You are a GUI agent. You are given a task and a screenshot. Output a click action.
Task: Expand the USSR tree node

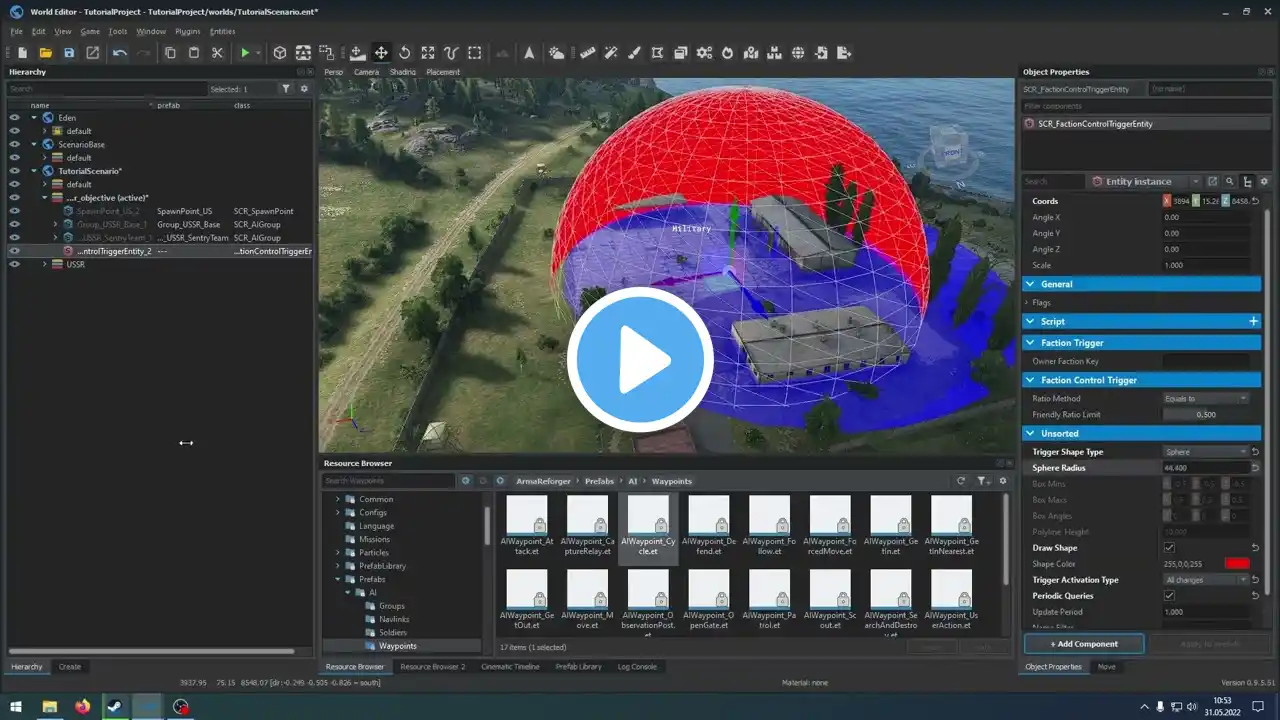pos(45,265)
